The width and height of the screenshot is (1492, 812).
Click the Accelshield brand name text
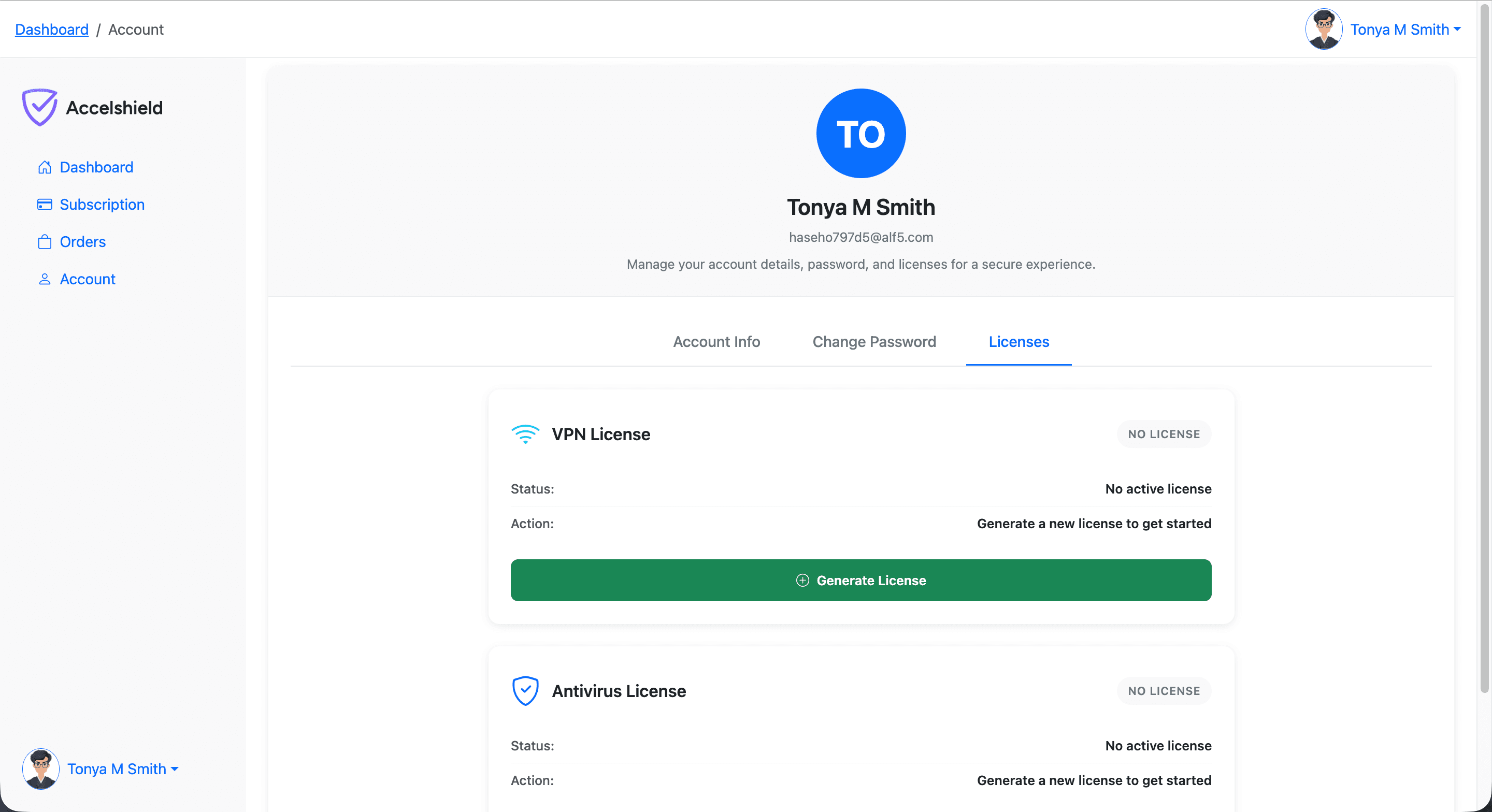(114, 108)
